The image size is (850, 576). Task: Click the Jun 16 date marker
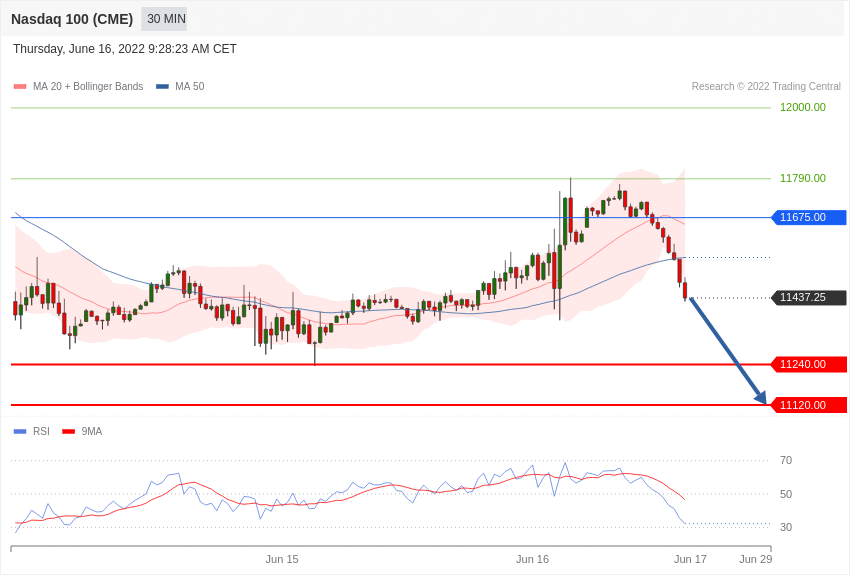coord(532,559)
